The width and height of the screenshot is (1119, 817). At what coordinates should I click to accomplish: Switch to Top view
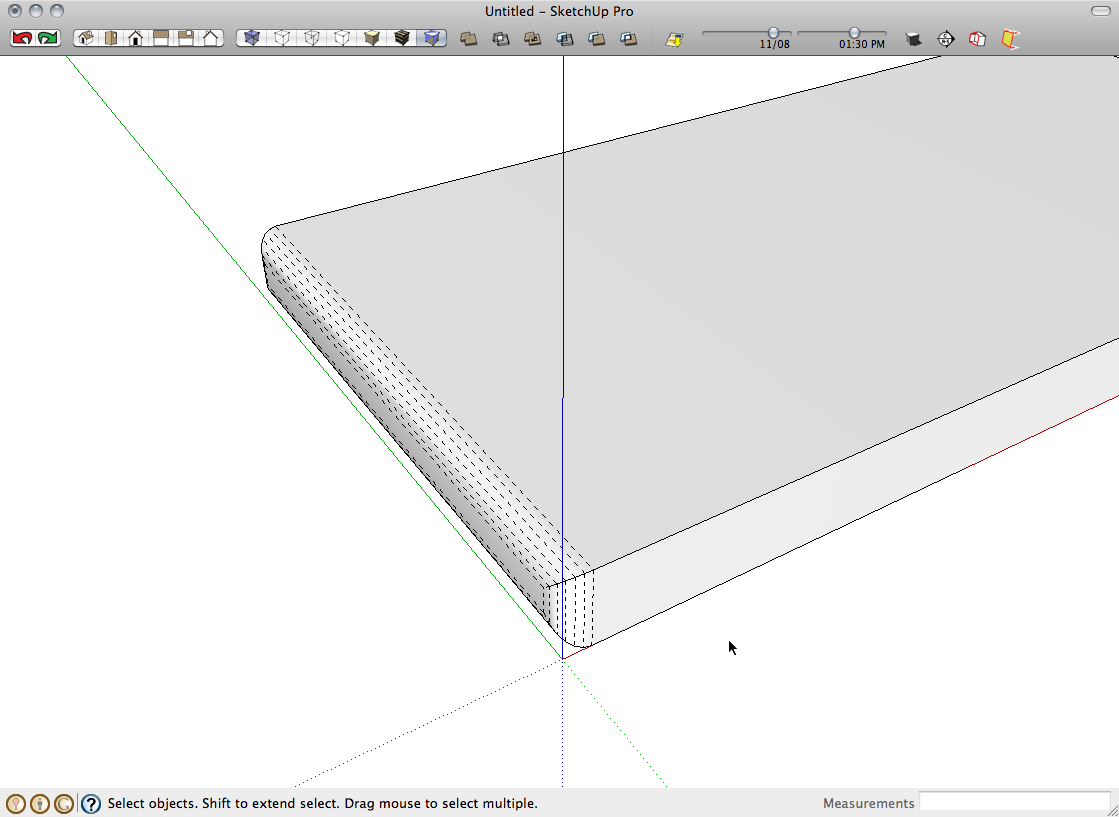(110, 38)
